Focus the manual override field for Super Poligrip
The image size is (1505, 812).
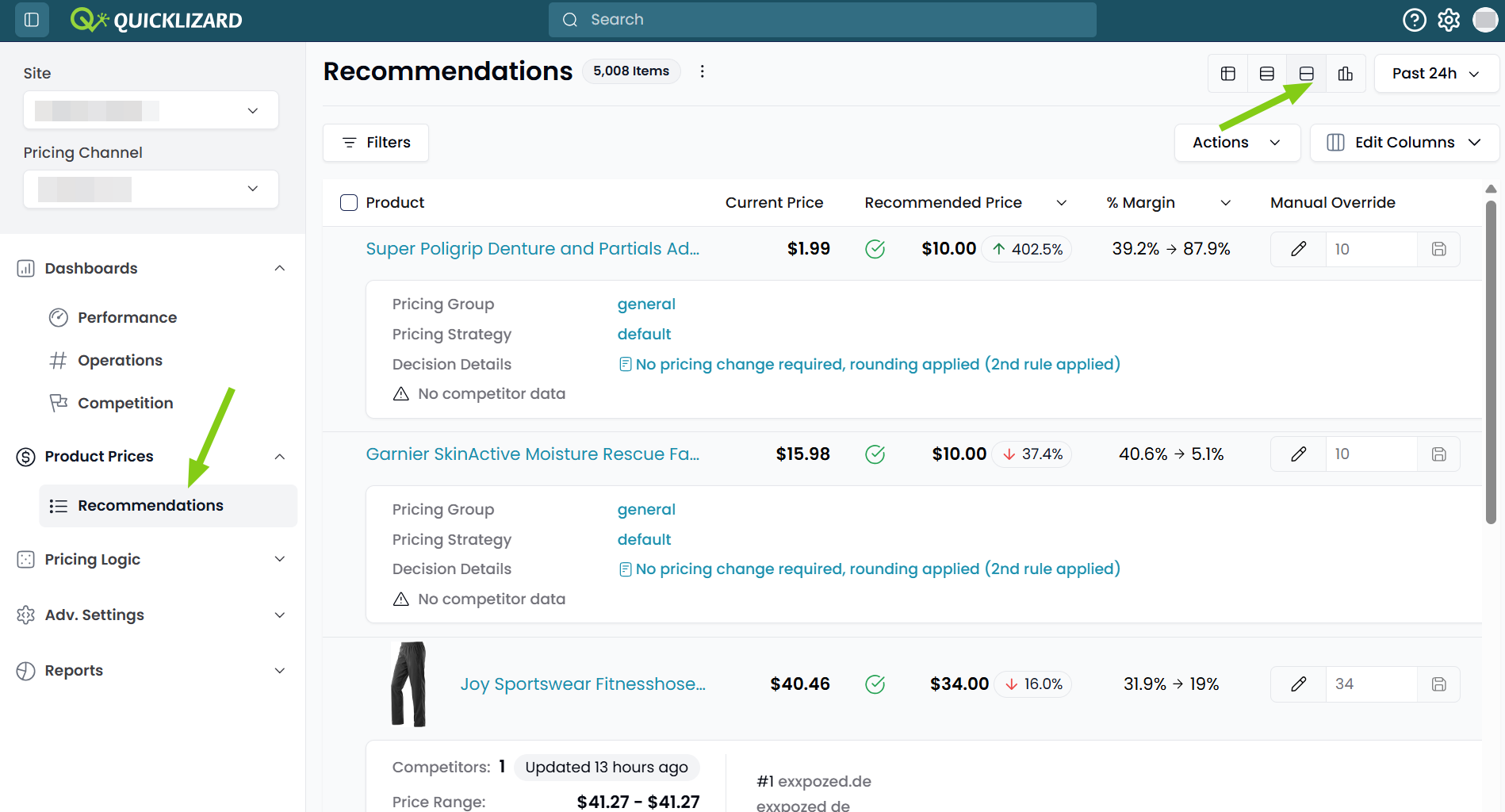click(1372, 249)
